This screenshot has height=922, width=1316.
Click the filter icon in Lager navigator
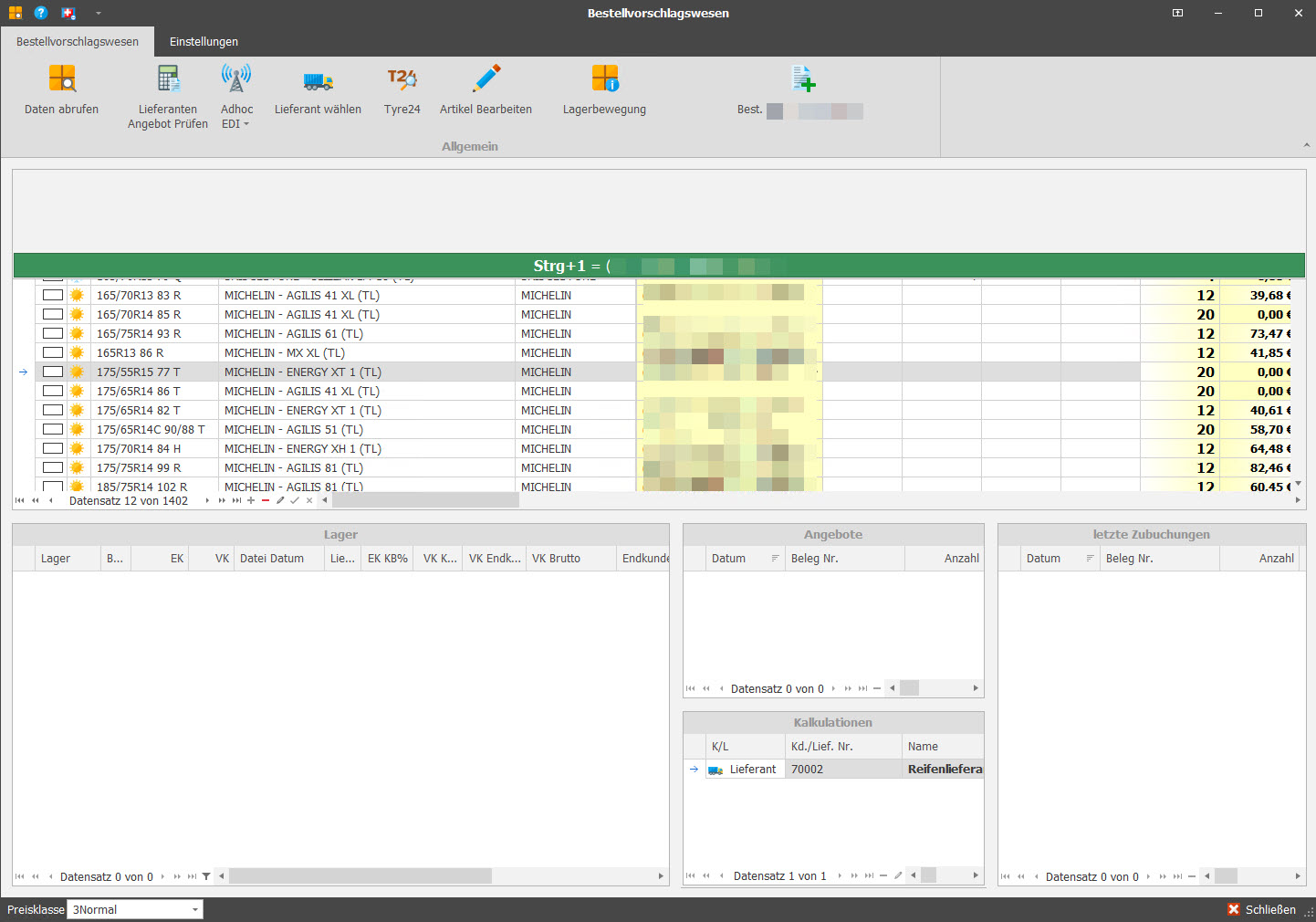click(x=206, y=876)
